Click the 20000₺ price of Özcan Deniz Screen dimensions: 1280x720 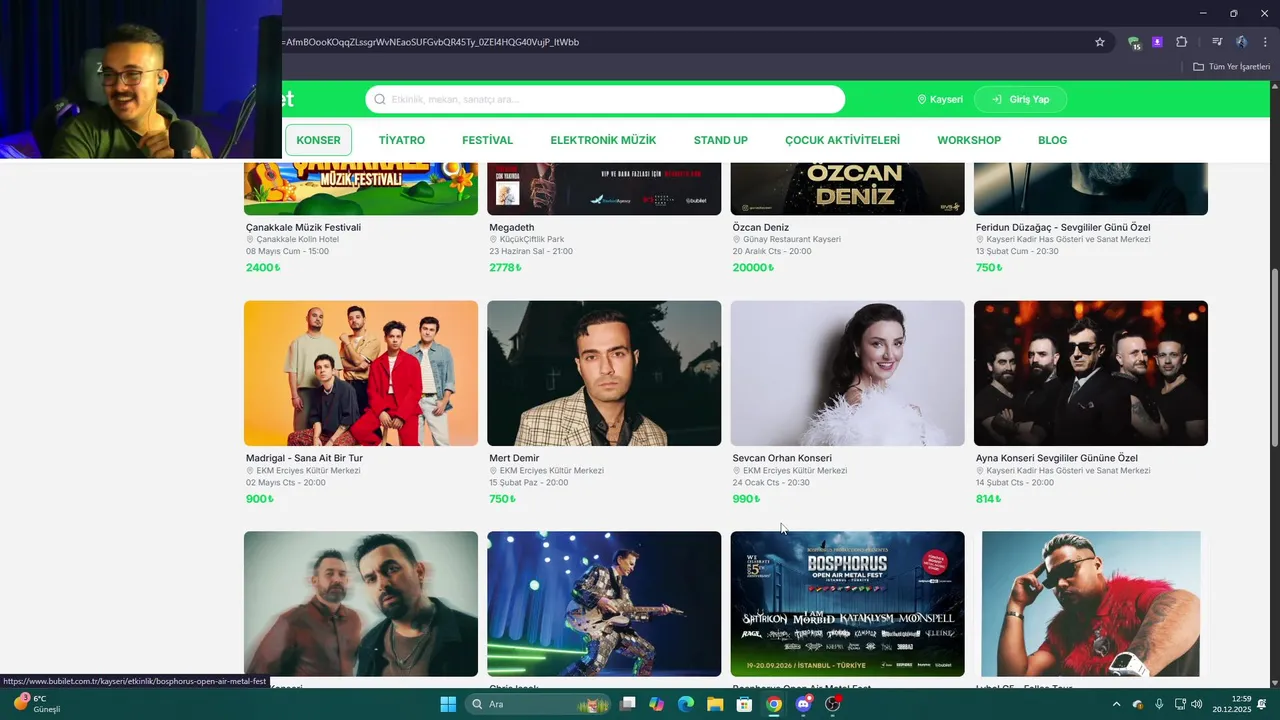coord(753,267)
